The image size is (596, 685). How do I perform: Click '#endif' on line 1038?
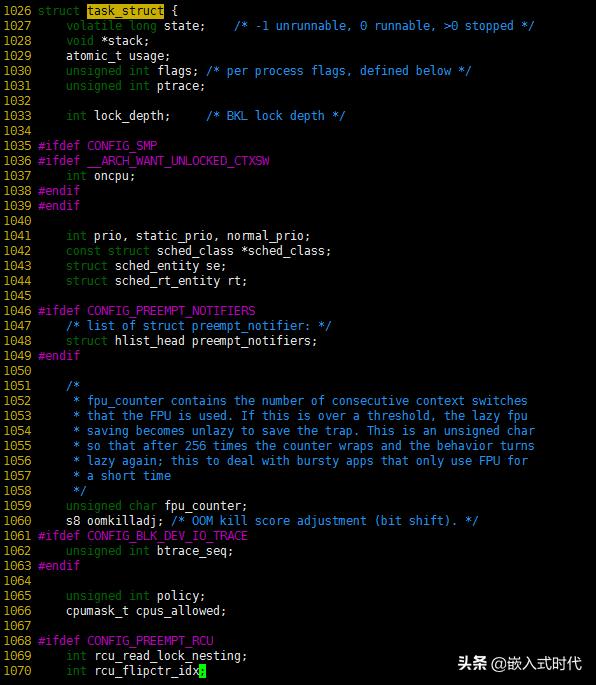pyautogui.click(x=59, y=190)
